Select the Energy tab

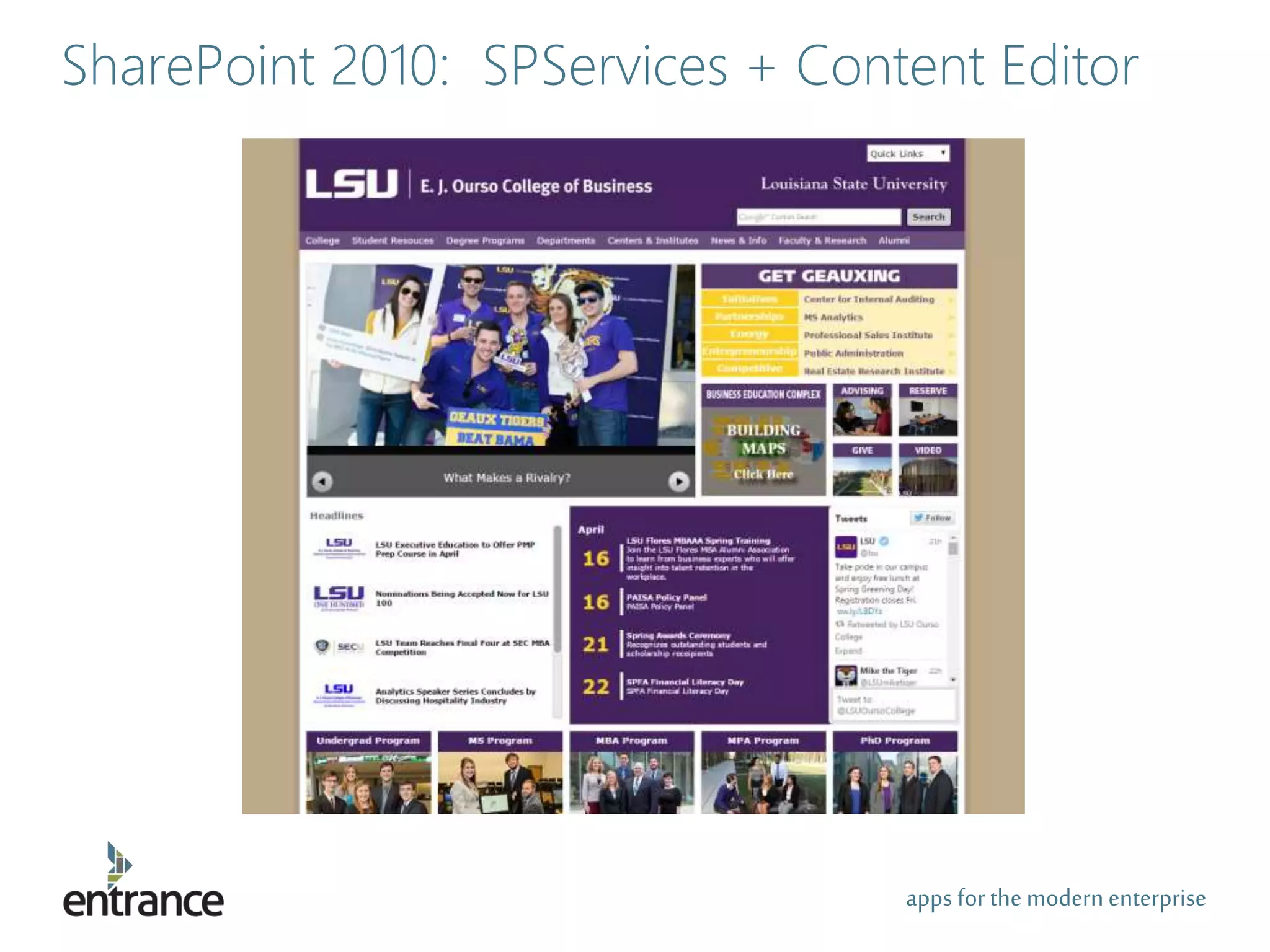[x=749, y=333]
